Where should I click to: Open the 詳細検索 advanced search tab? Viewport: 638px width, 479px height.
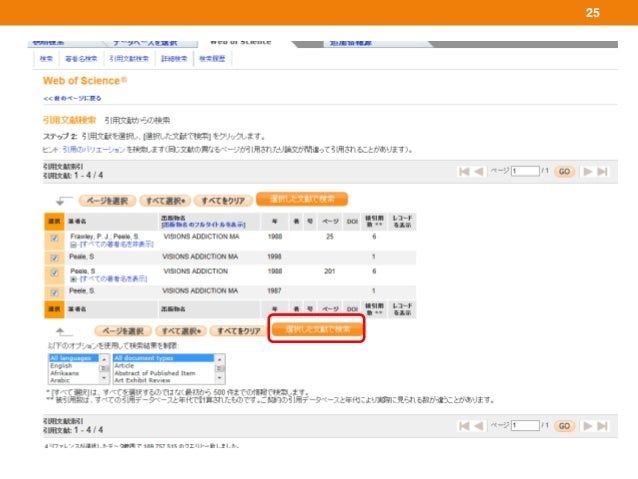tap(174, 59)
